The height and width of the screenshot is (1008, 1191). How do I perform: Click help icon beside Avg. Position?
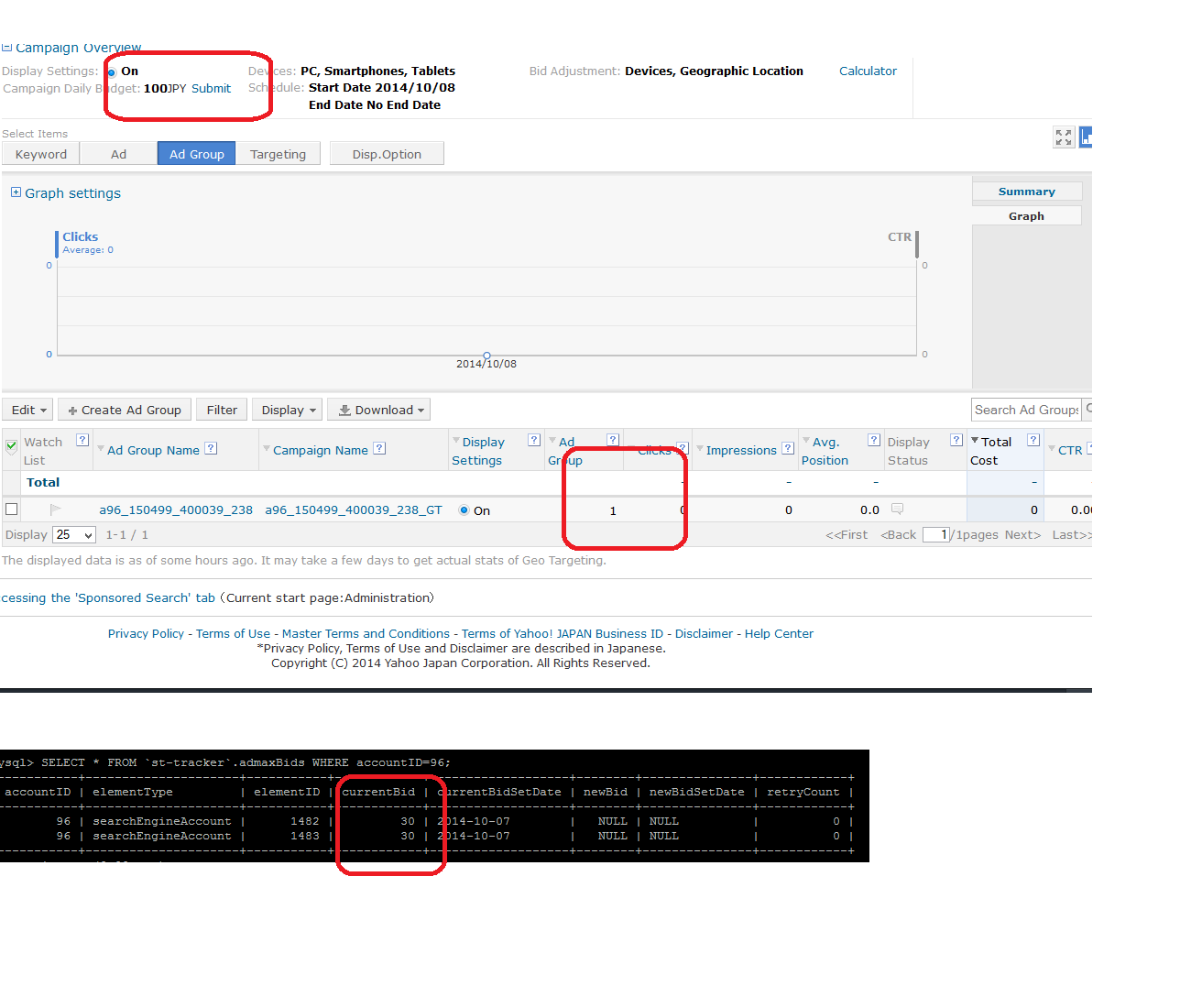874,440
